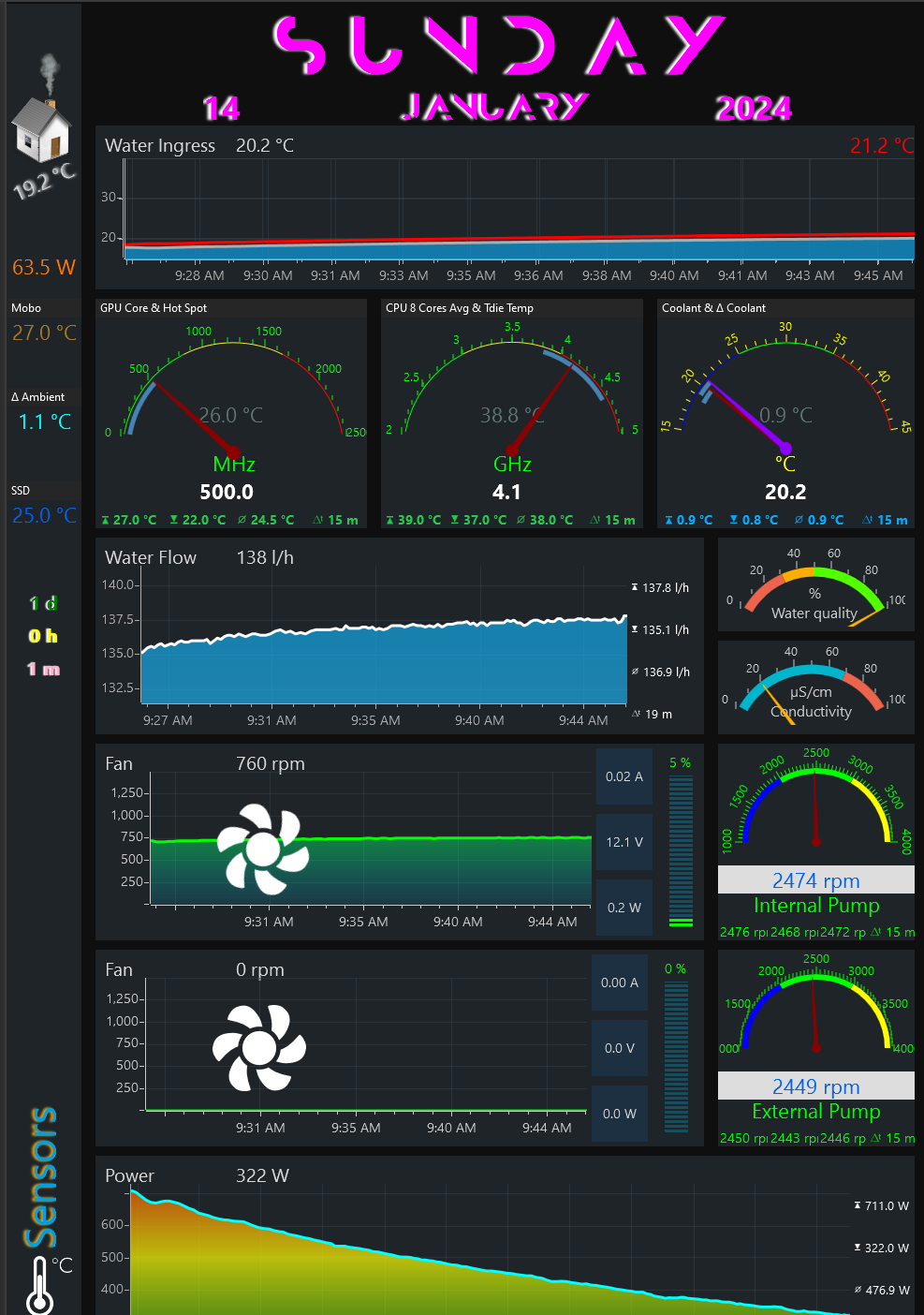
Task: Click the Conductivity µS/cm gauge
Action: click(x=811, y=689)
